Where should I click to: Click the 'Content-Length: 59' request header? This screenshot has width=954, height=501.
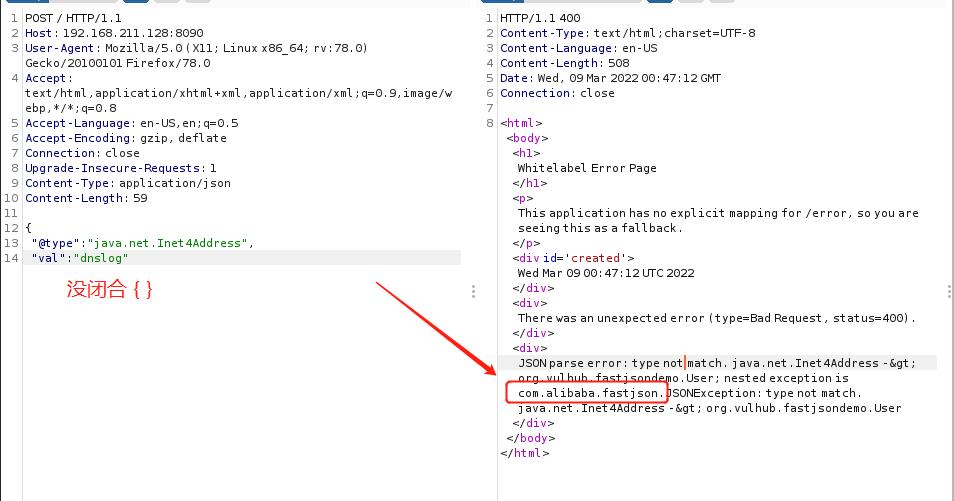point(86,198)
